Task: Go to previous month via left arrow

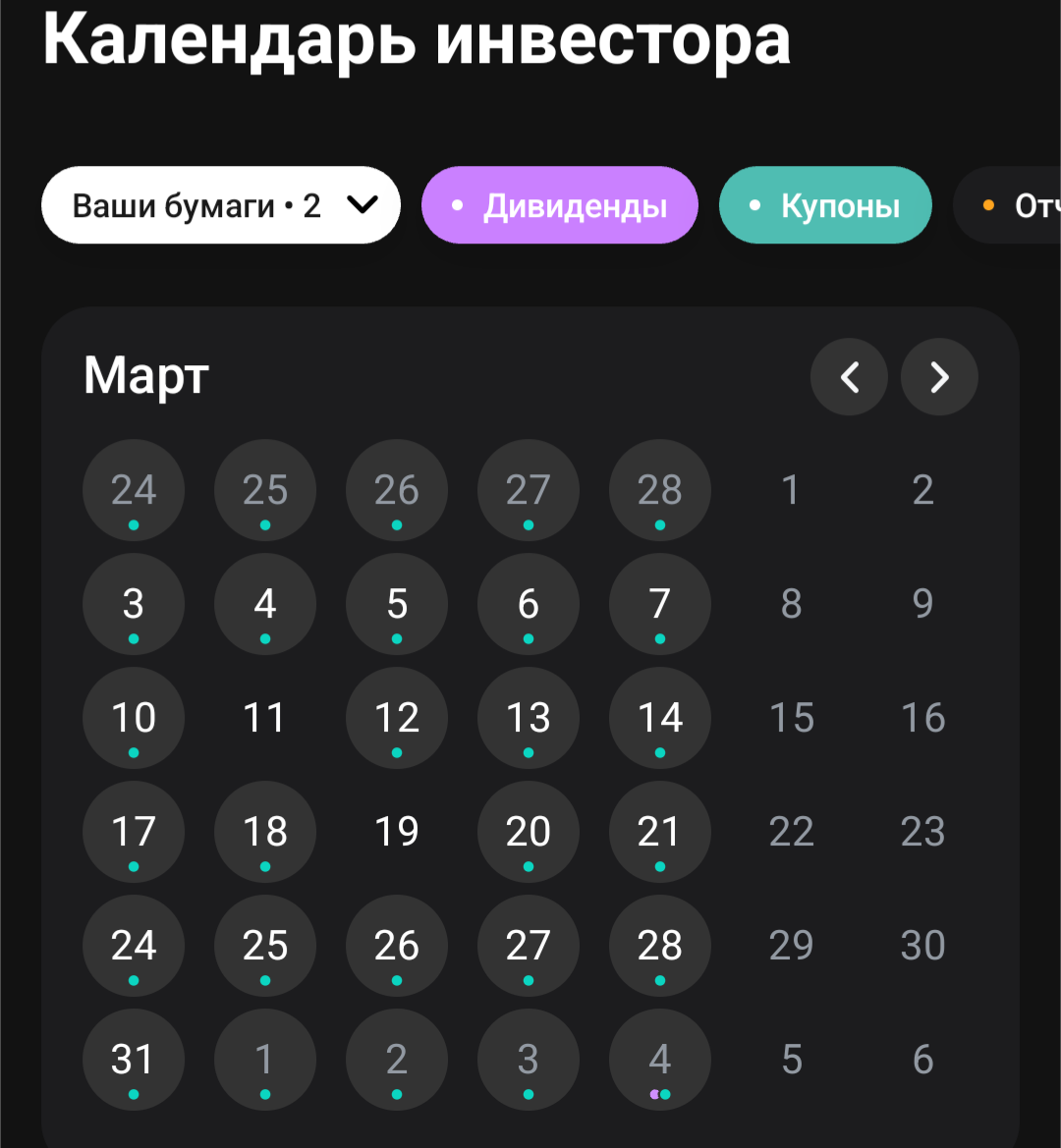Action: click(x=849, y=377)
